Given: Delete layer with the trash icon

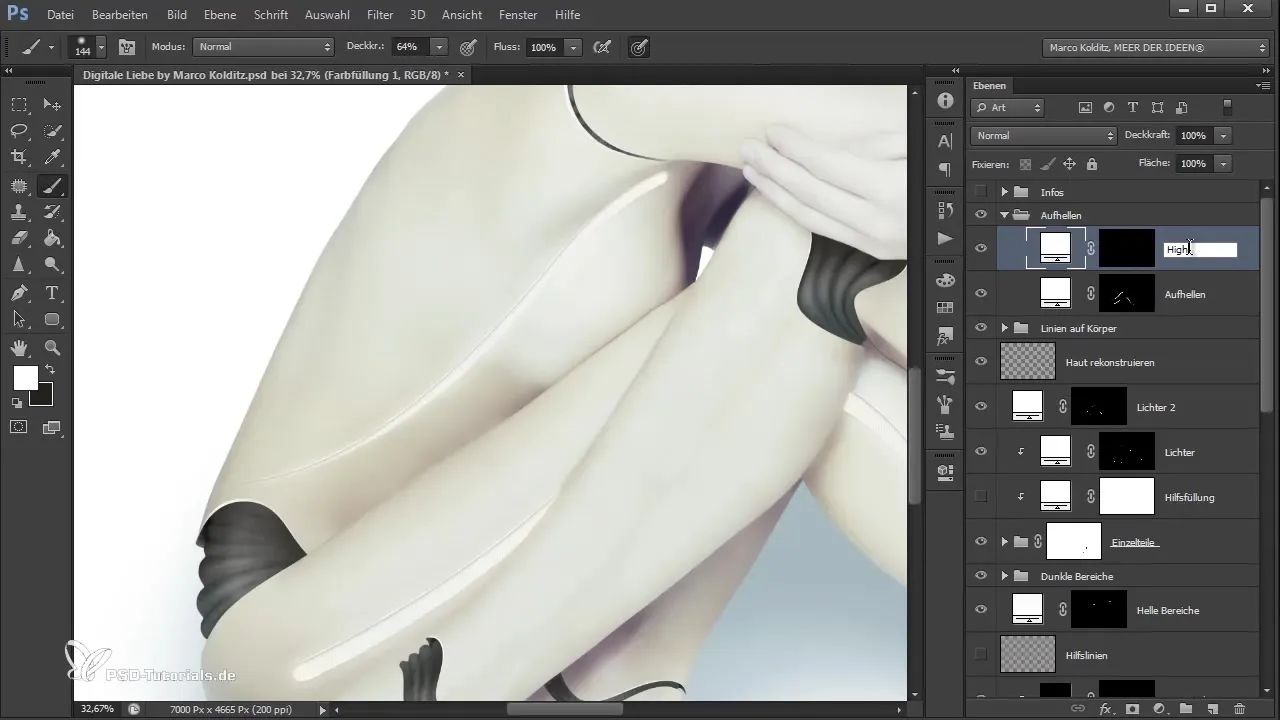Looking at the screenshot, I should coord(1239,709).
